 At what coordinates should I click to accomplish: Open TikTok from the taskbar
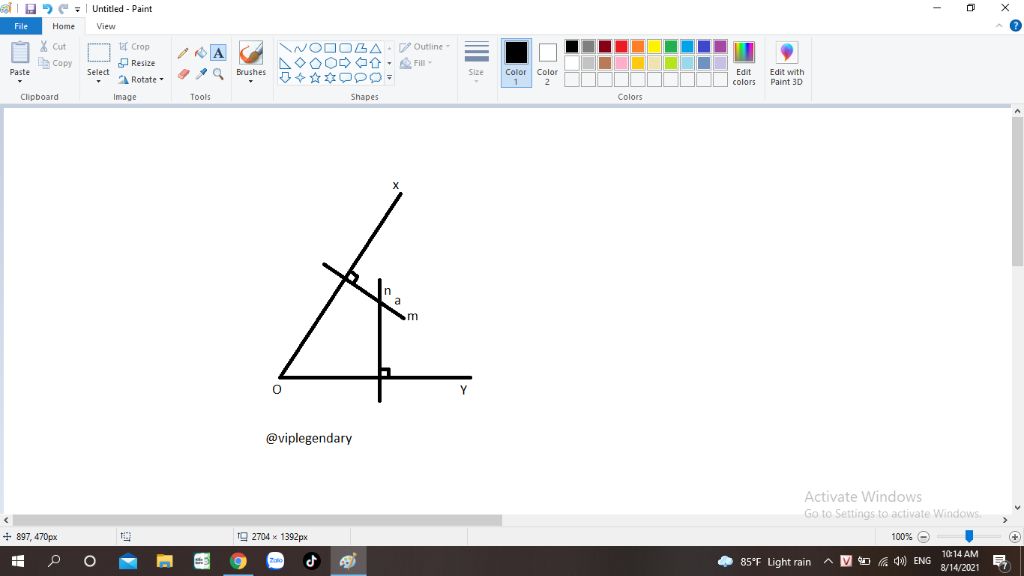pos(312,561)
